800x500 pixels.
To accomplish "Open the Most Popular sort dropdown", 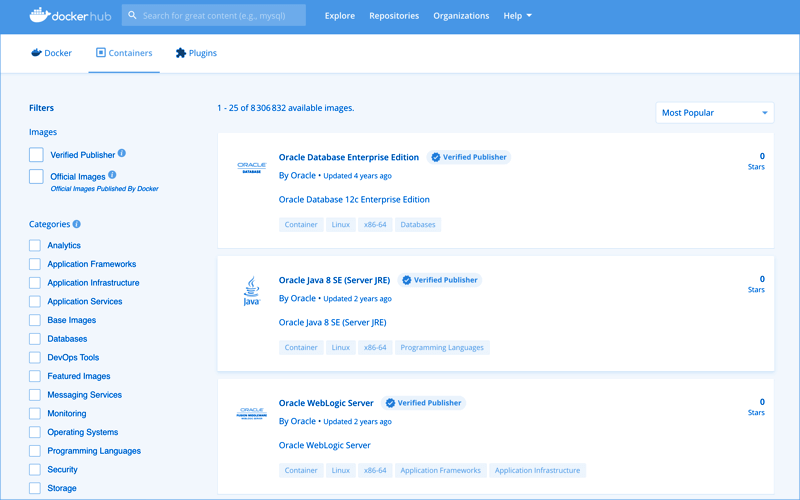I will click(x=715, y=113).
